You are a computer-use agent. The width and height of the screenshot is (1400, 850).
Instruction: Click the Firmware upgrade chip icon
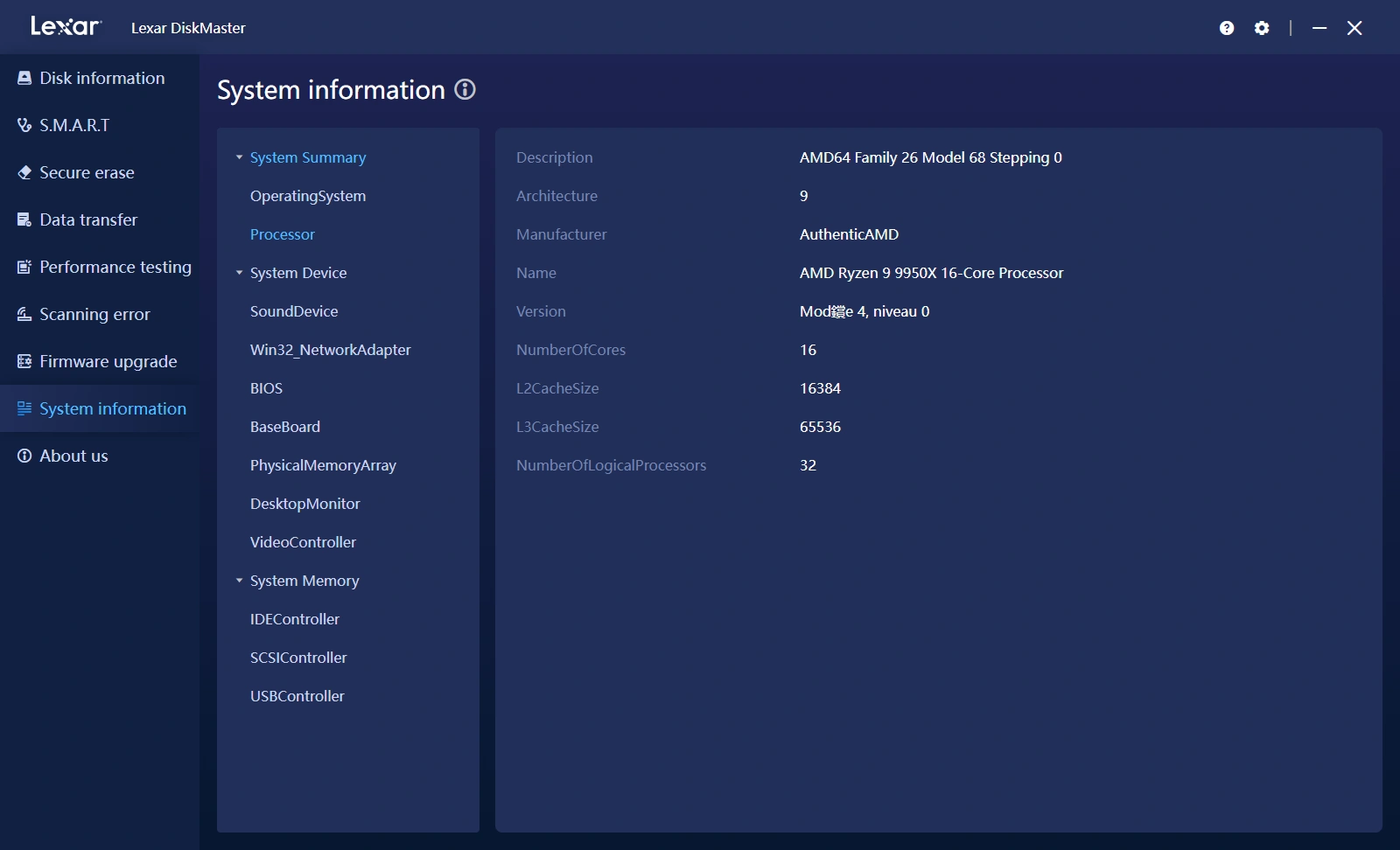(x=24, y=361)
